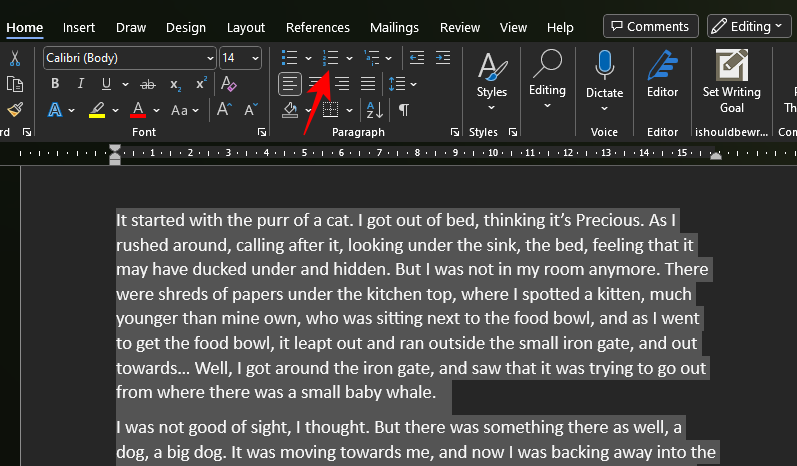
Task: Align text to the left
Action: coord(290,84)
